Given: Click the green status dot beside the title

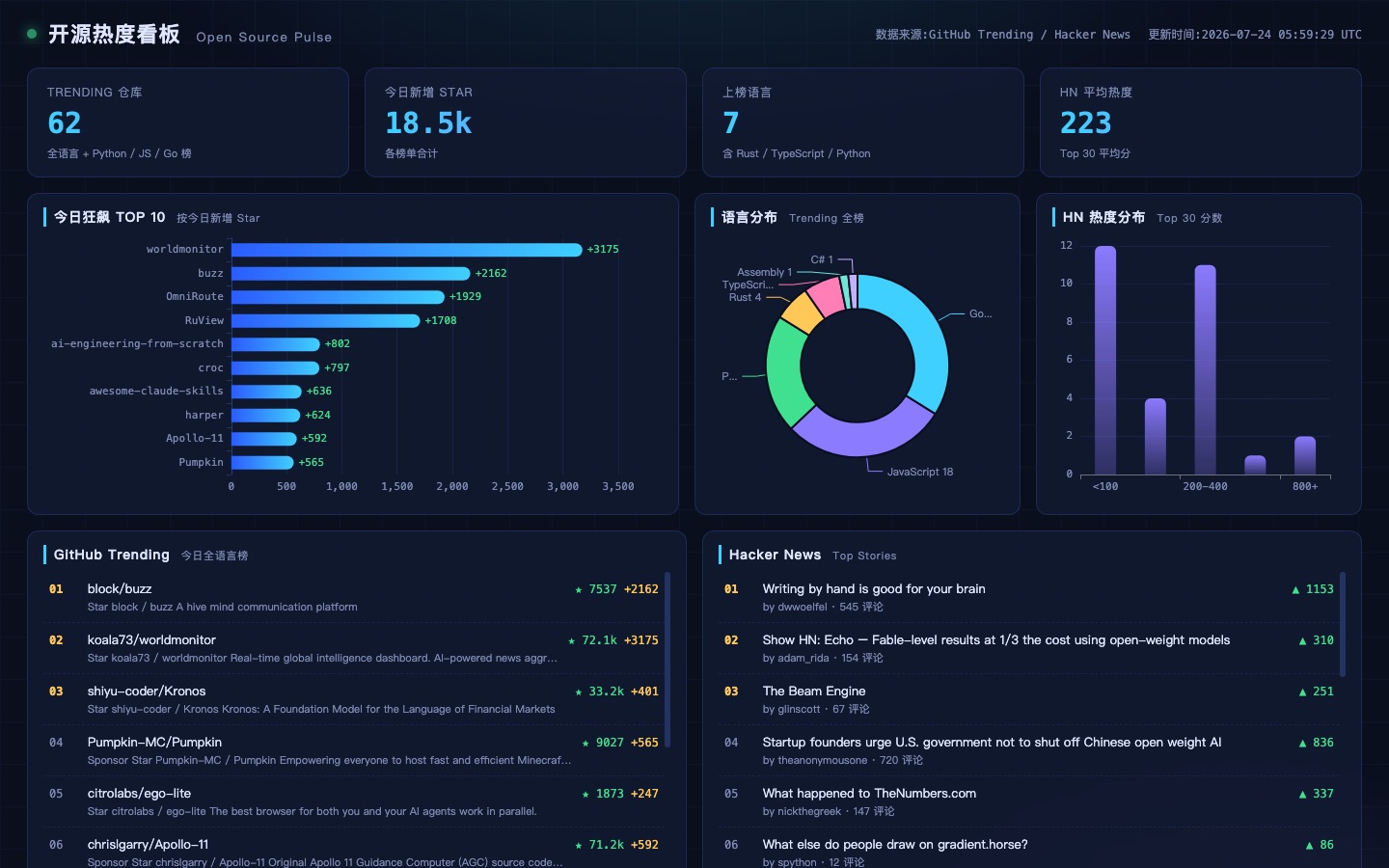Looking at the screenshot, I should (32, 34).
